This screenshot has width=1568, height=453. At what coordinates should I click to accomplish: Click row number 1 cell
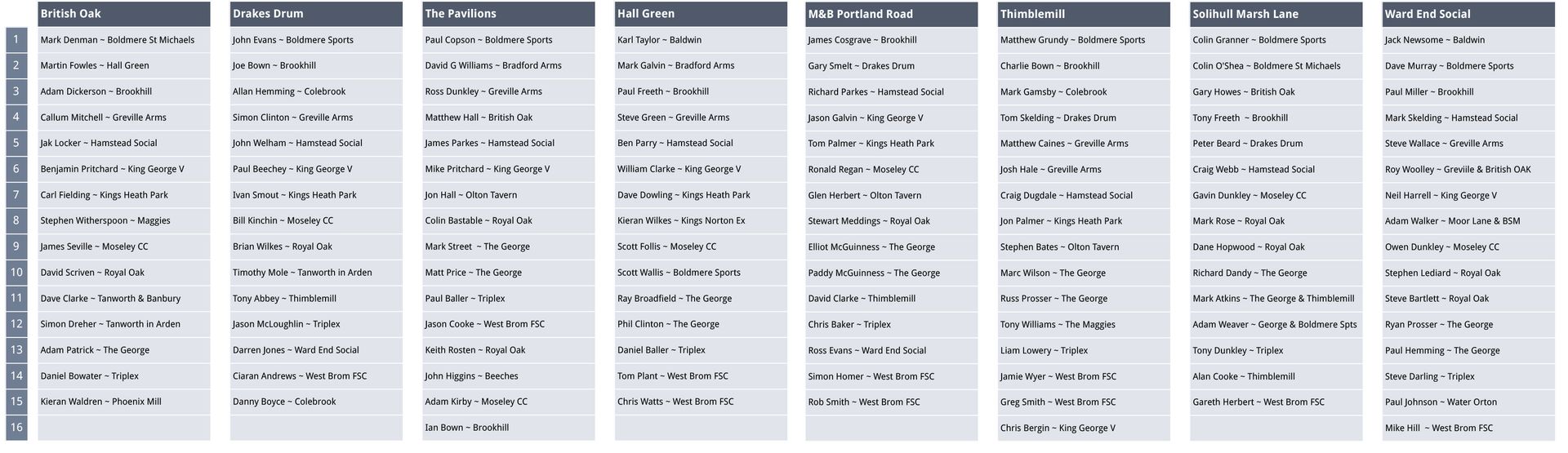(16, 40)
